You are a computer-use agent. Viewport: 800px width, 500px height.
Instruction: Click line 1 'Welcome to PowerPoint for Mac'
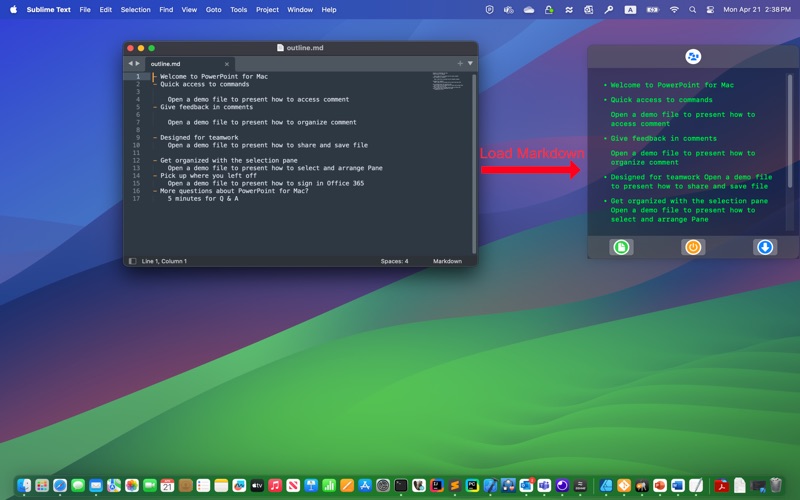(214, 77)
